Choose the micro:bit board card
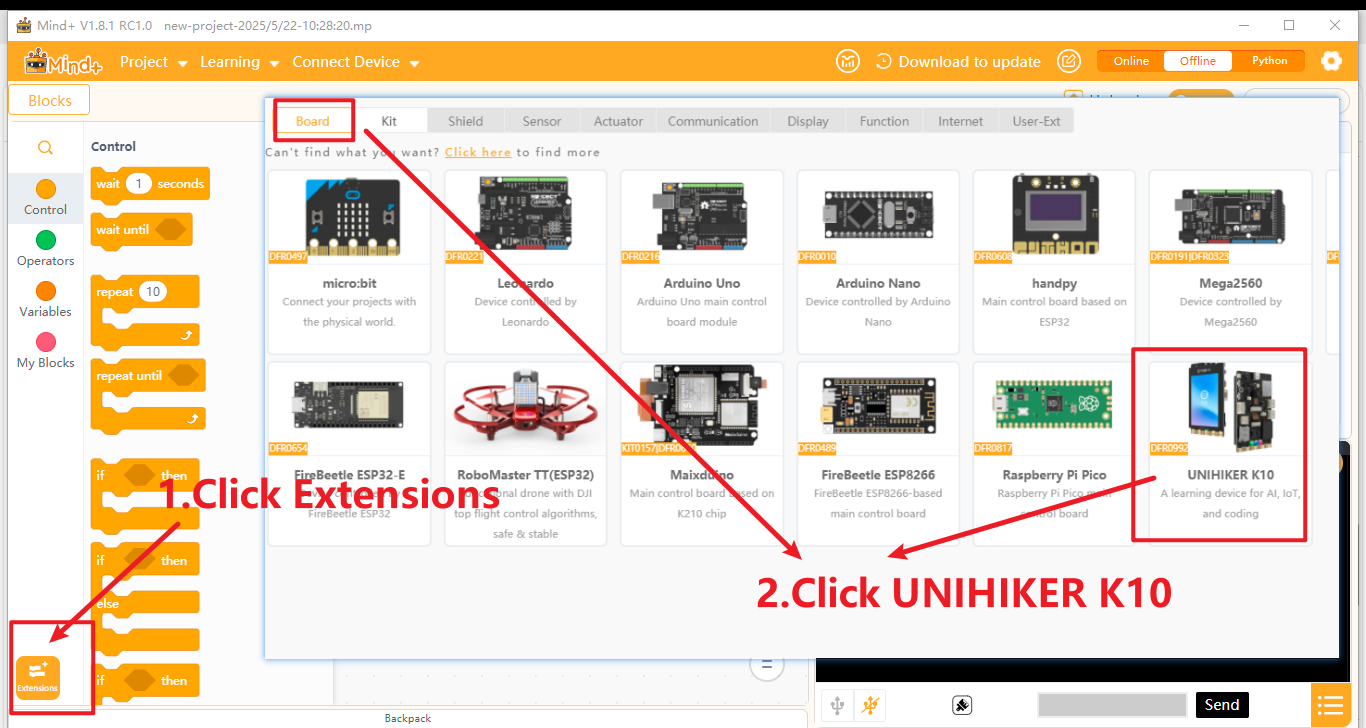Image resolution: width=1366 pixels, height=728 pixels. [349, 262]
